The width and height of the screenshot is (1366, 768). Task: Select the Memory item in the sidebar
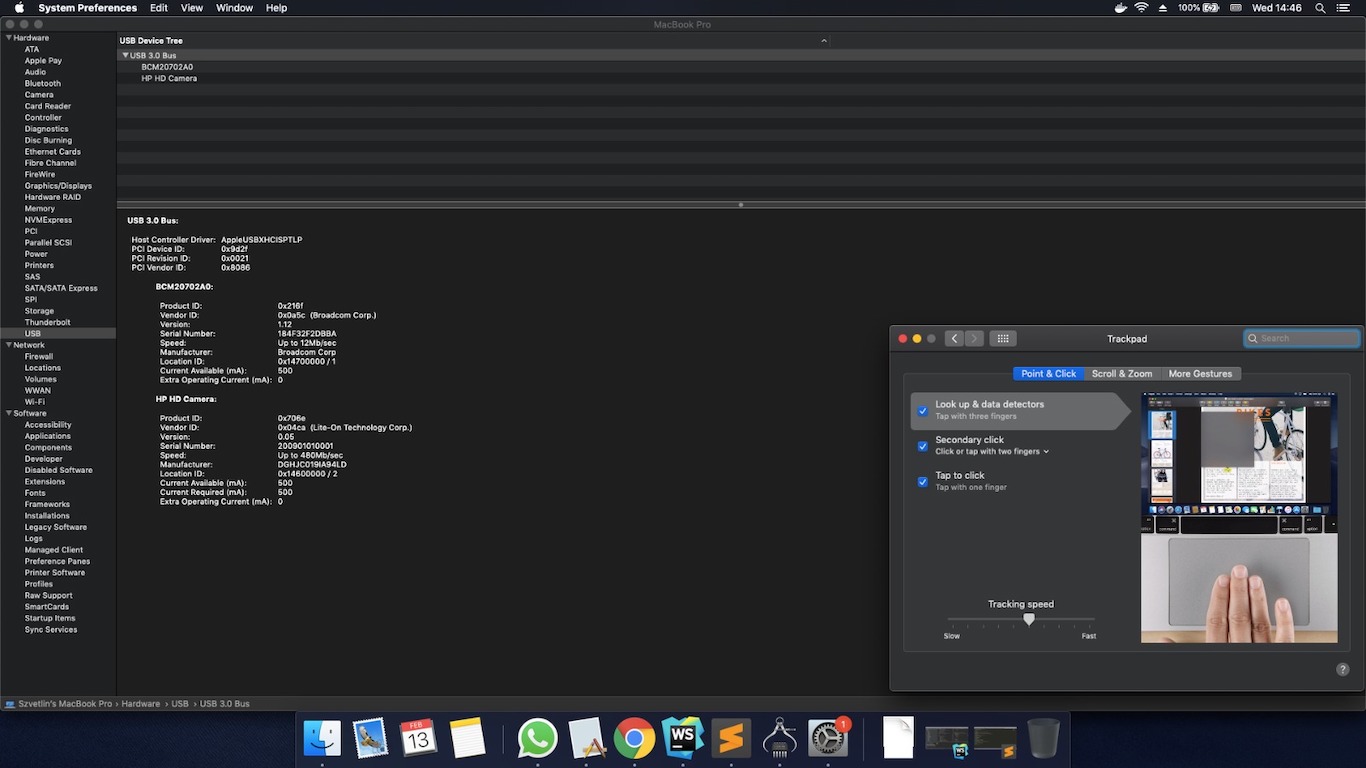point(40,209)
